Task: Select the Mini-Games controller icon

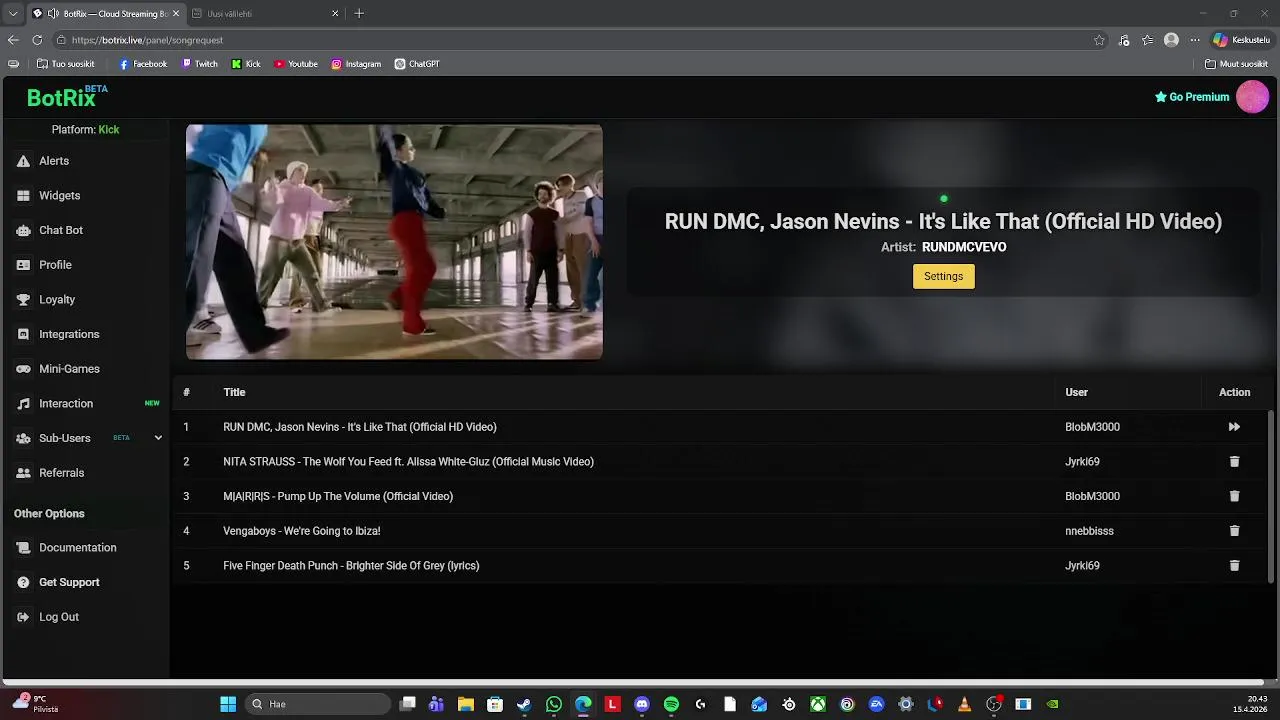Action: tap(23, 369)
